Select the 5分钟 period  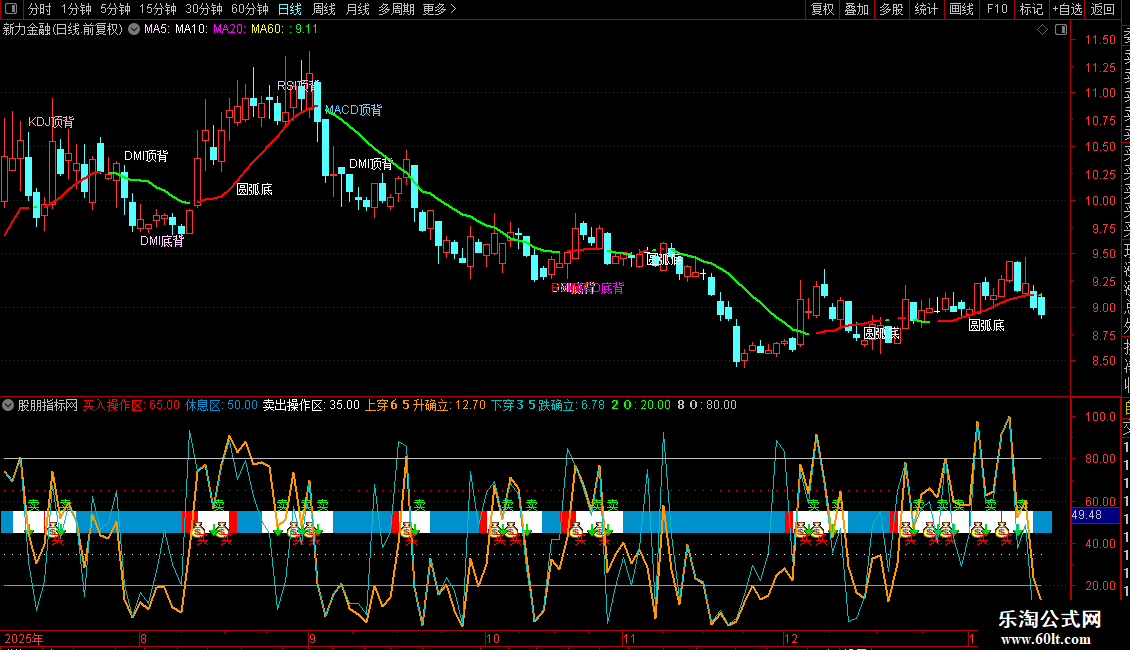tap(115, 9)
